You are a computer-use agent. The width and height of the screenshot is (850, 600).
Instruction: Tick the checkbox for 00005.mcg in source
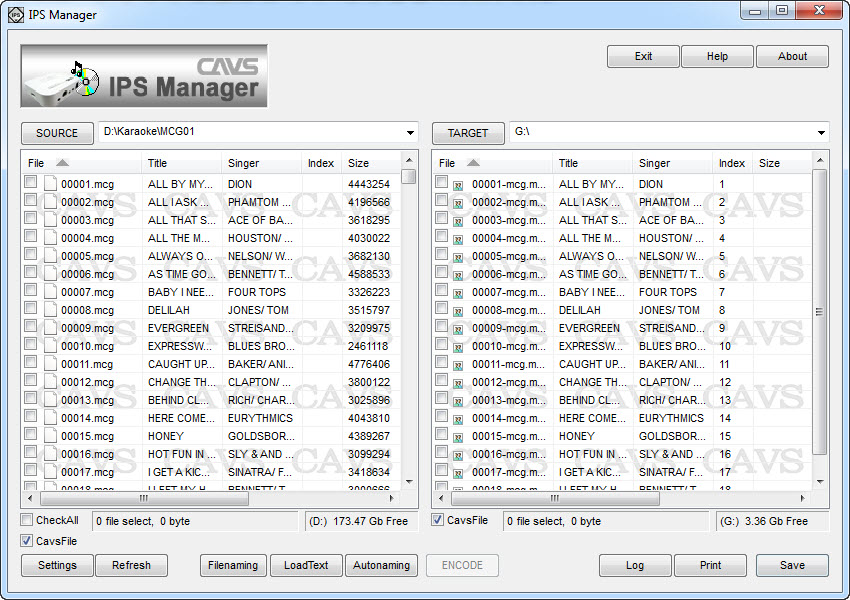click(x=31, y=255)
